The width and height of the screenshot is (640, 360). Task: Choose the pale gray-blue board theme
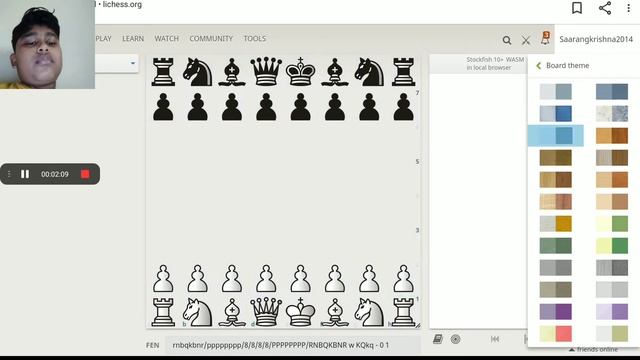tap(556, 92)
